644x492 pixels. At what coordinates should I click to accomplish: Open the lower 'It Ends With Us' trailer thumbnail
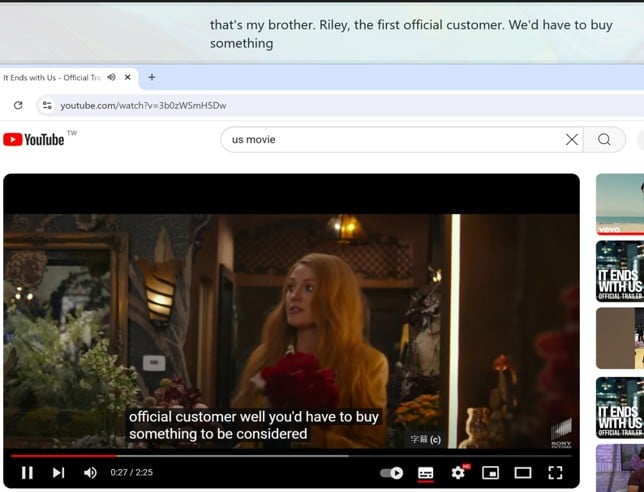coord(620,407)
